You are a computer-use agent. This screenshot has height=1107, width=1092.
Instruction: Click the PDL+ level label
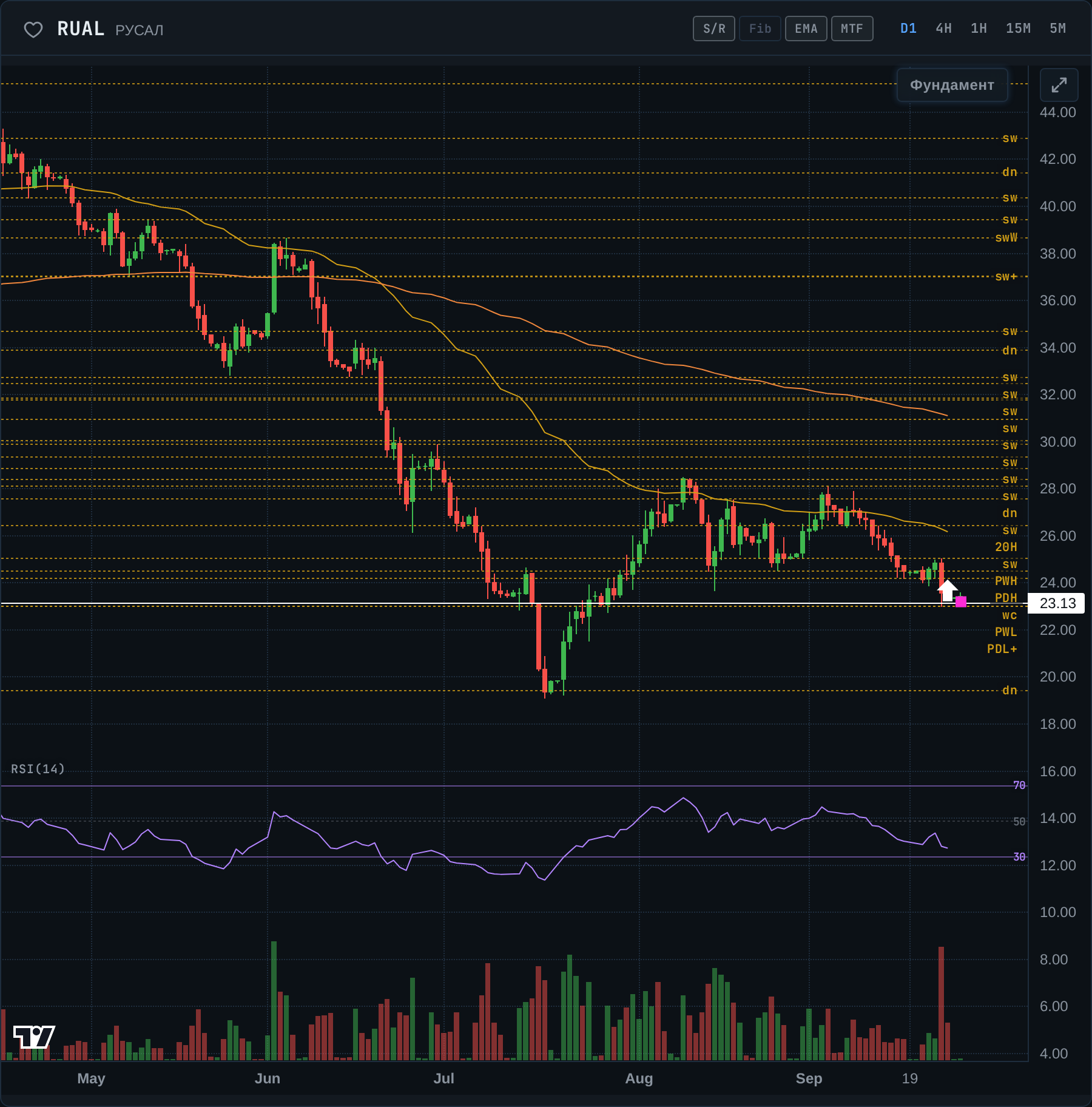point(1002,649)
